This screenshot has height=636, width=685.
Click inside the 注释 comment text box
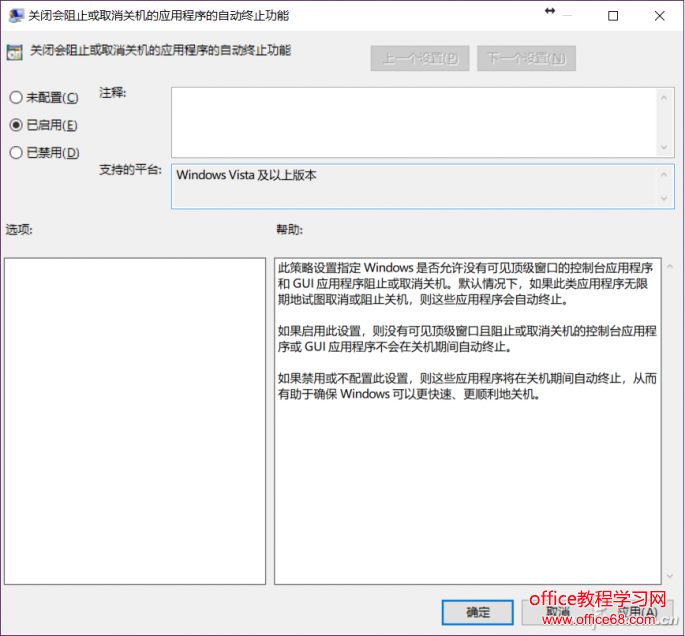coord(414,122)
